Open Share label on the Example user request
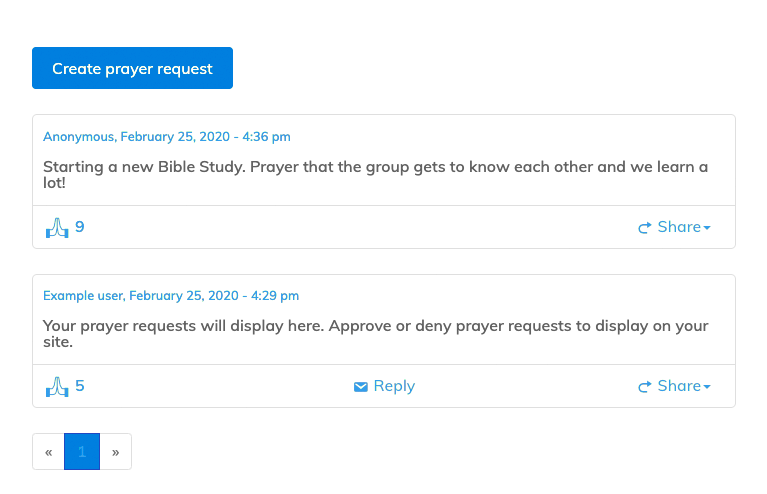767x494 pixels. pos(679,386)
